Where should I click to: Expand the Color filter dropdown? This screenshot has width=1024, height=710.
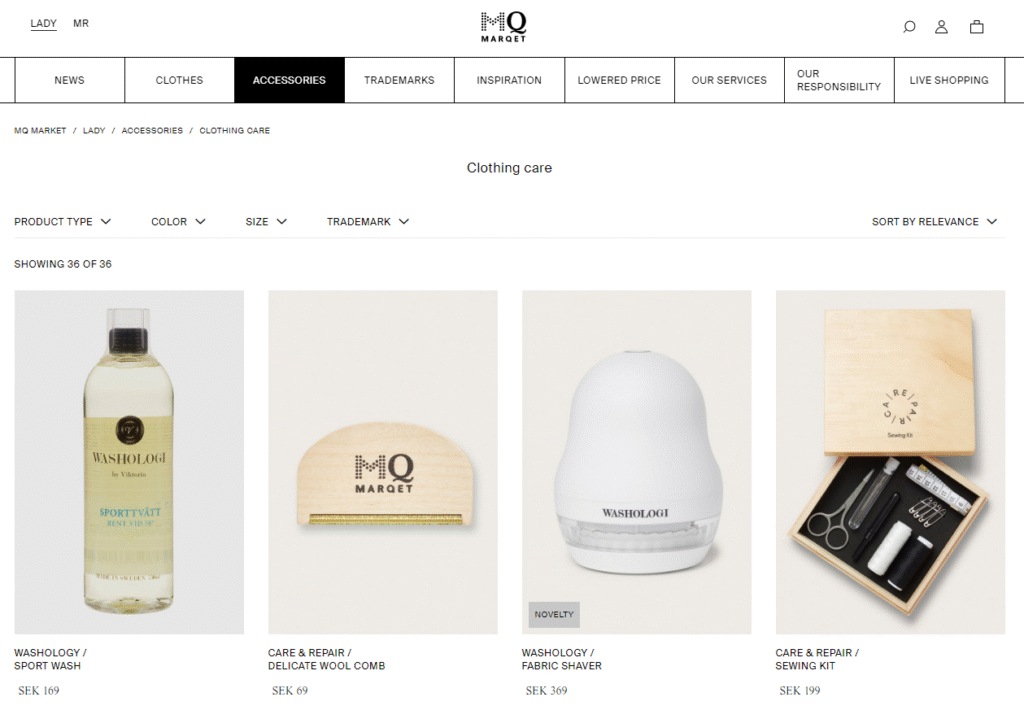tap(178, 221)
